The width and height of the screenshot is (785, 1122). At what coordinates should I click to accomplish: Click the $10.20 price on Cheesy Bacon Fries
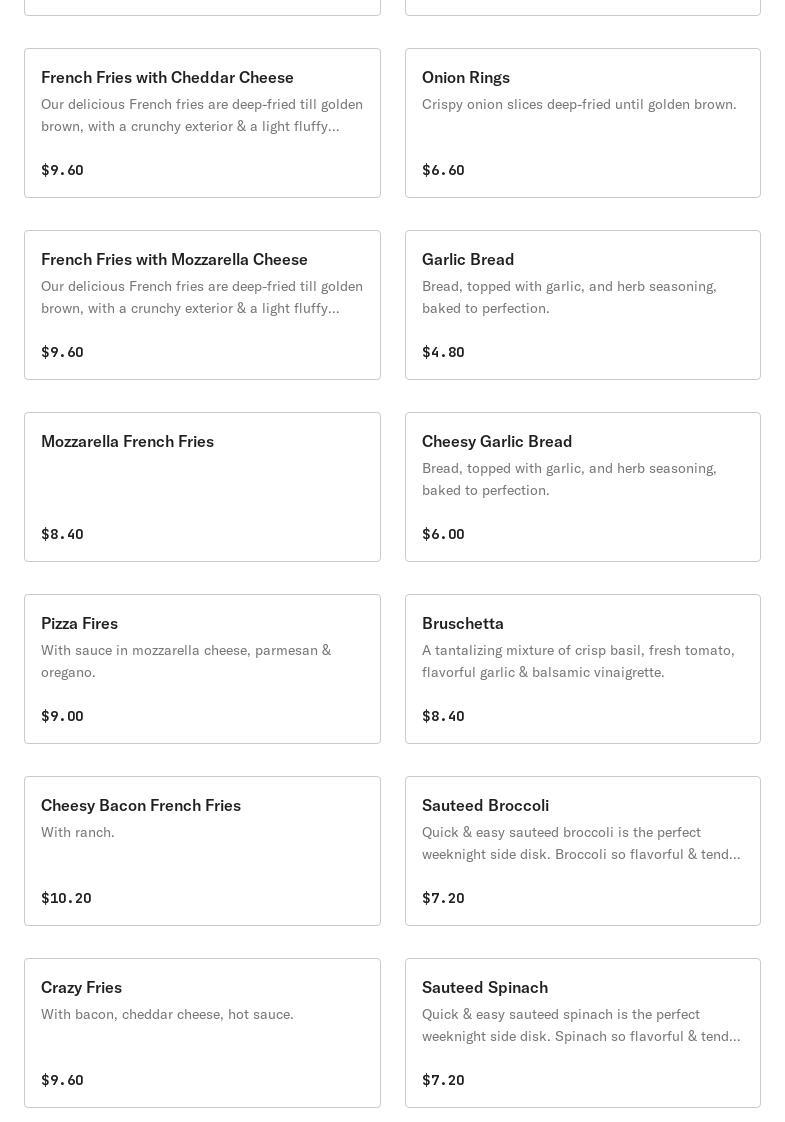coord(66,898)
